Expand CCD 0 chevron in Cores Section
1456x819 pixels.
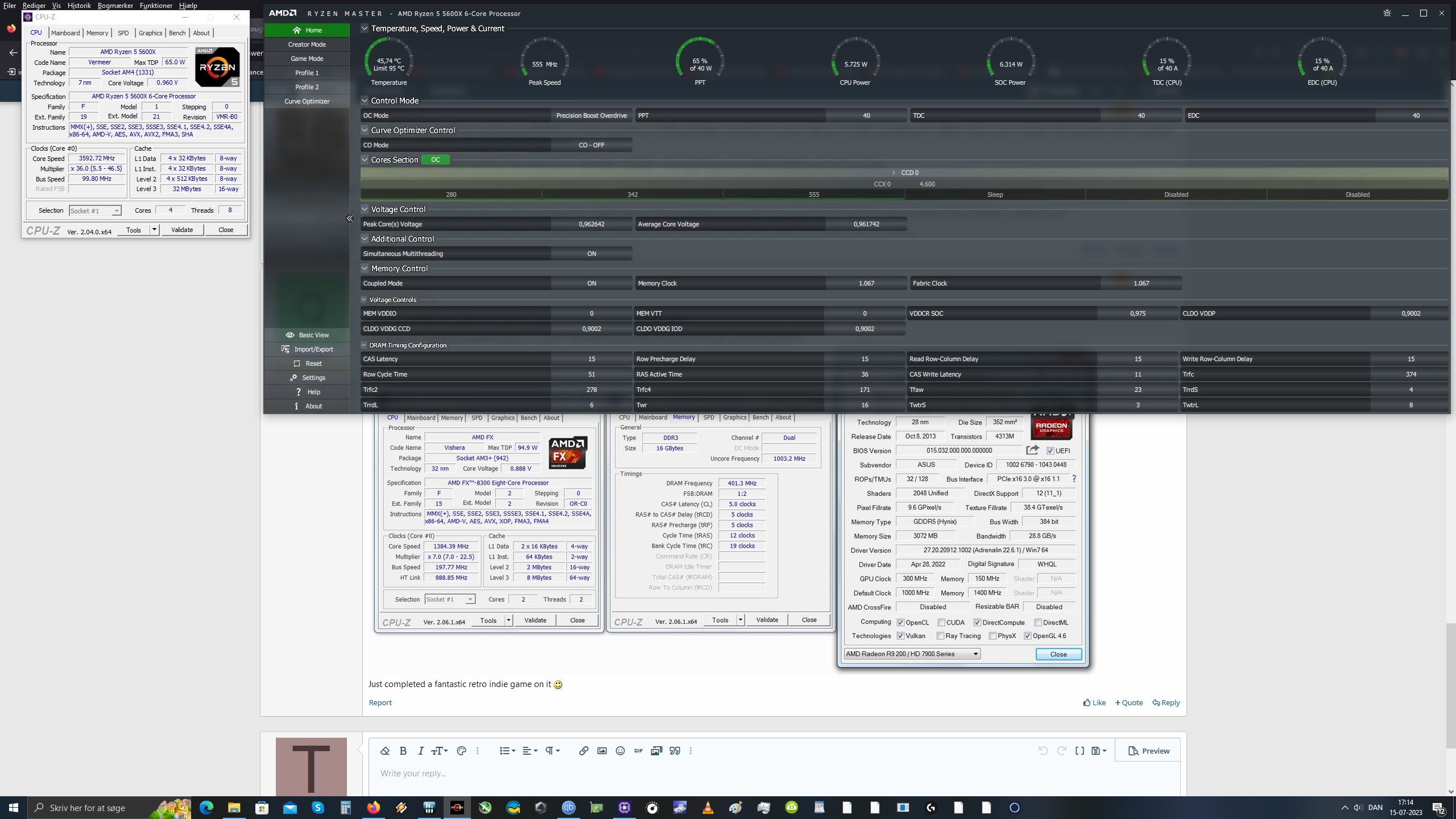[x=894, y=172]
